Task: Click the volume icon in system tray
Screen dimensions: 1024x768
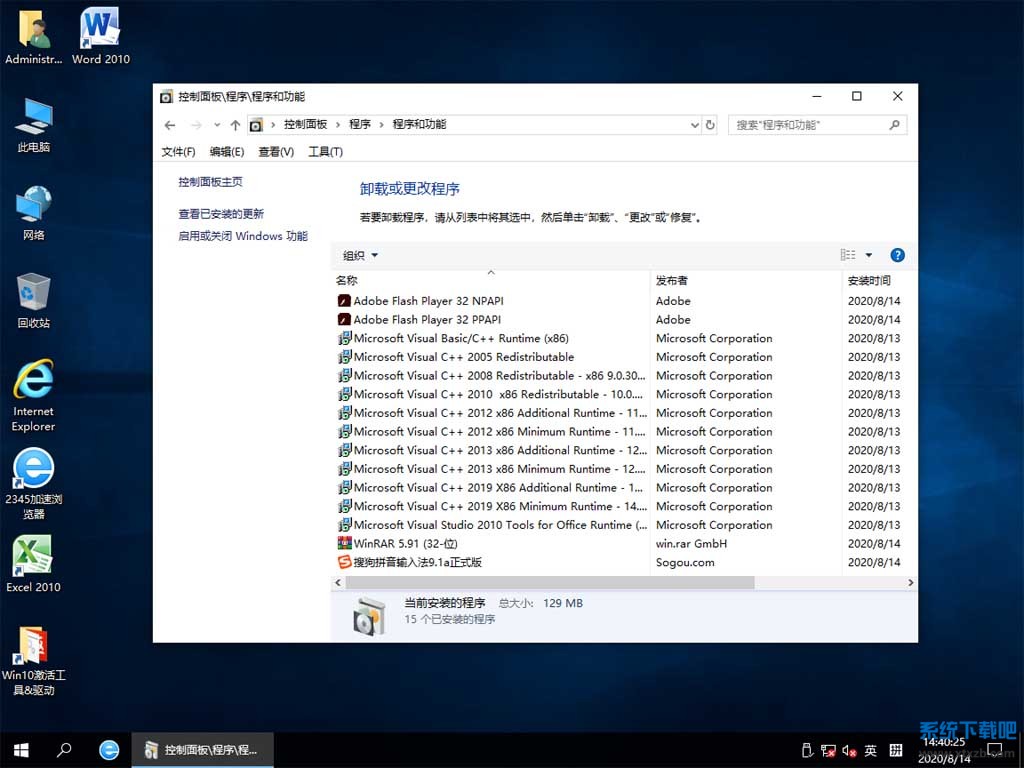Action: coord(848,750)
